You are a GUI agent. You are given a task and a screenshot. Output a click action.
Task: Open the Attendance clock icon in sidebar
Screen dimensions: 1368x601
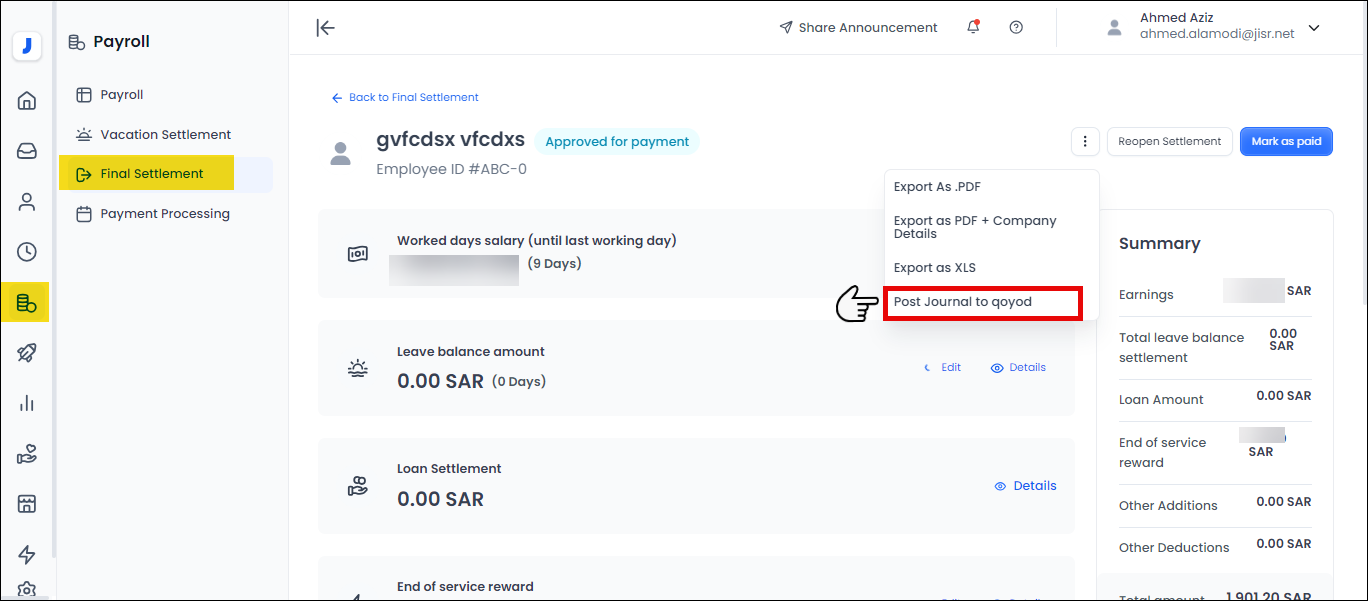(x=27, y=252)
